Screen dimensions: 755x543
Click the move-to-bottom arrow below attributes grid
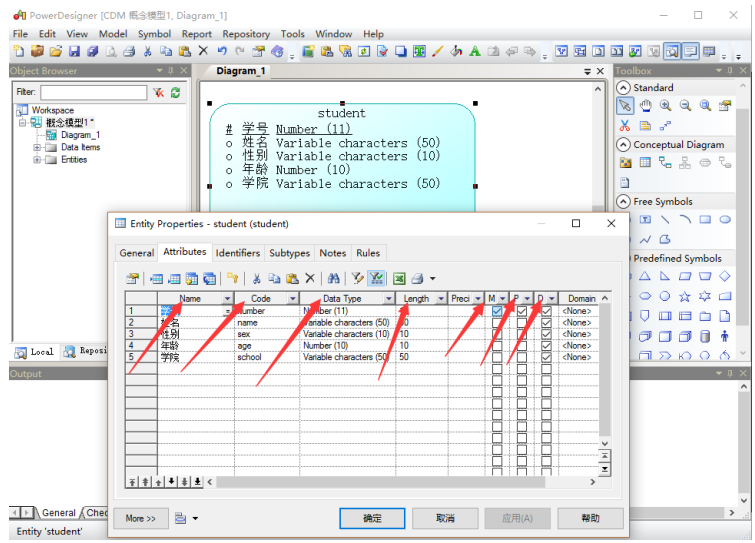point(198,481)
